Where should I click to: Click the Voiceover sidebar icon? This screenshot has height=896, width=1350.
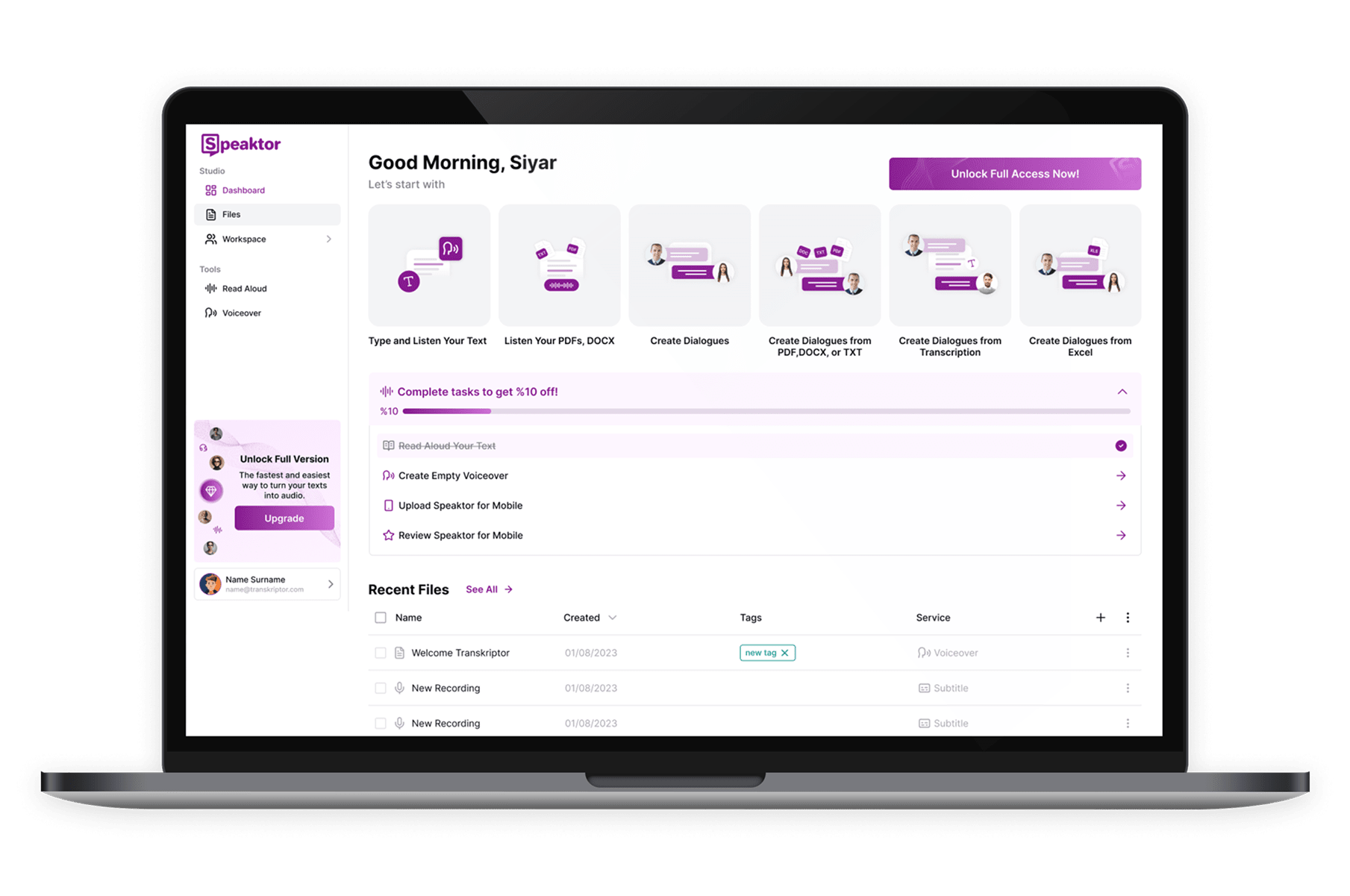pyautogui.click(x=211, y=313)
